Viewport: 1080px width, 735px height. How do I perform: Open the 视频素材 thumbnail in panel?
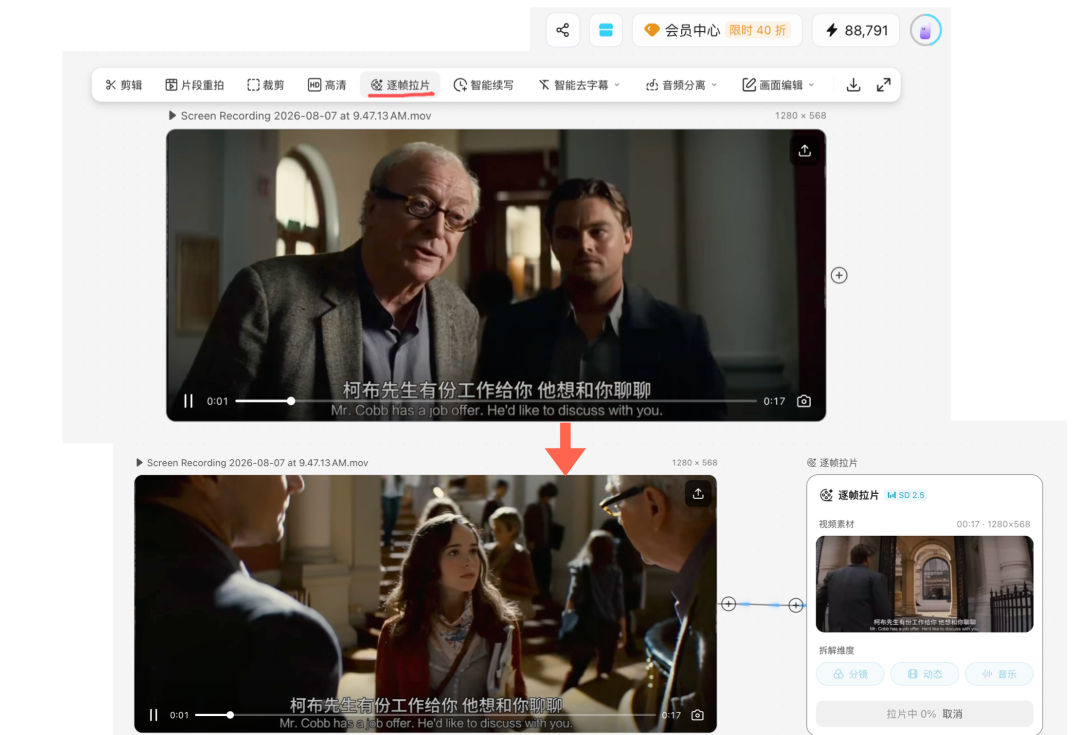click(x=924, y=584)
